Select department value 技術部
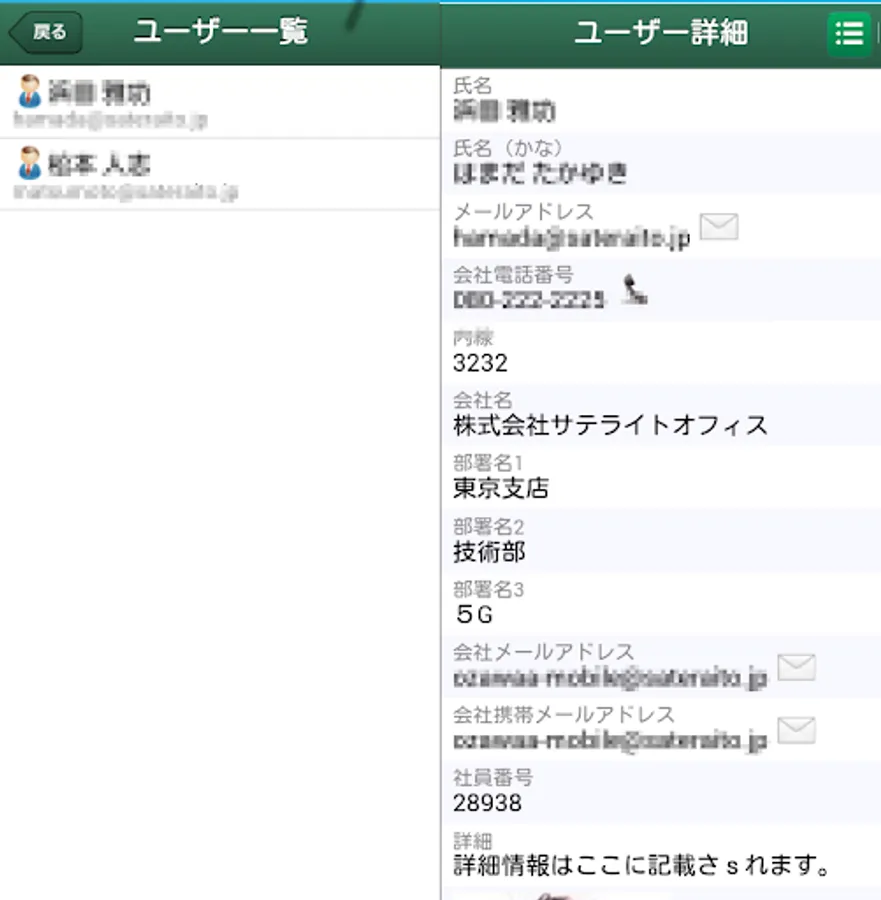This screenshot has height=900, width=881. click(x=489, y=552)
